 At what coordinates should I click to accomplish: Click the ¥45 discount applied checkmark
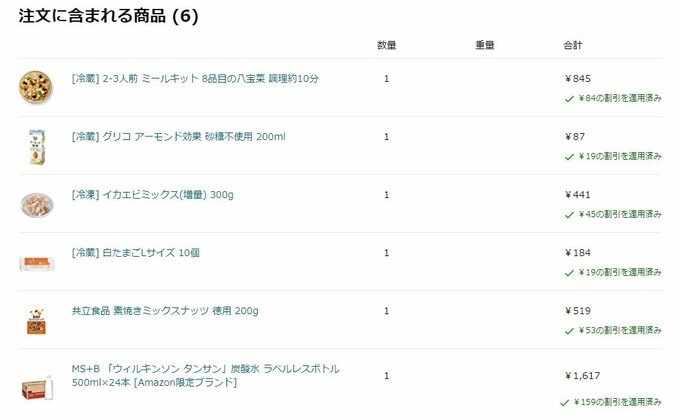click(x=569, y=214)
